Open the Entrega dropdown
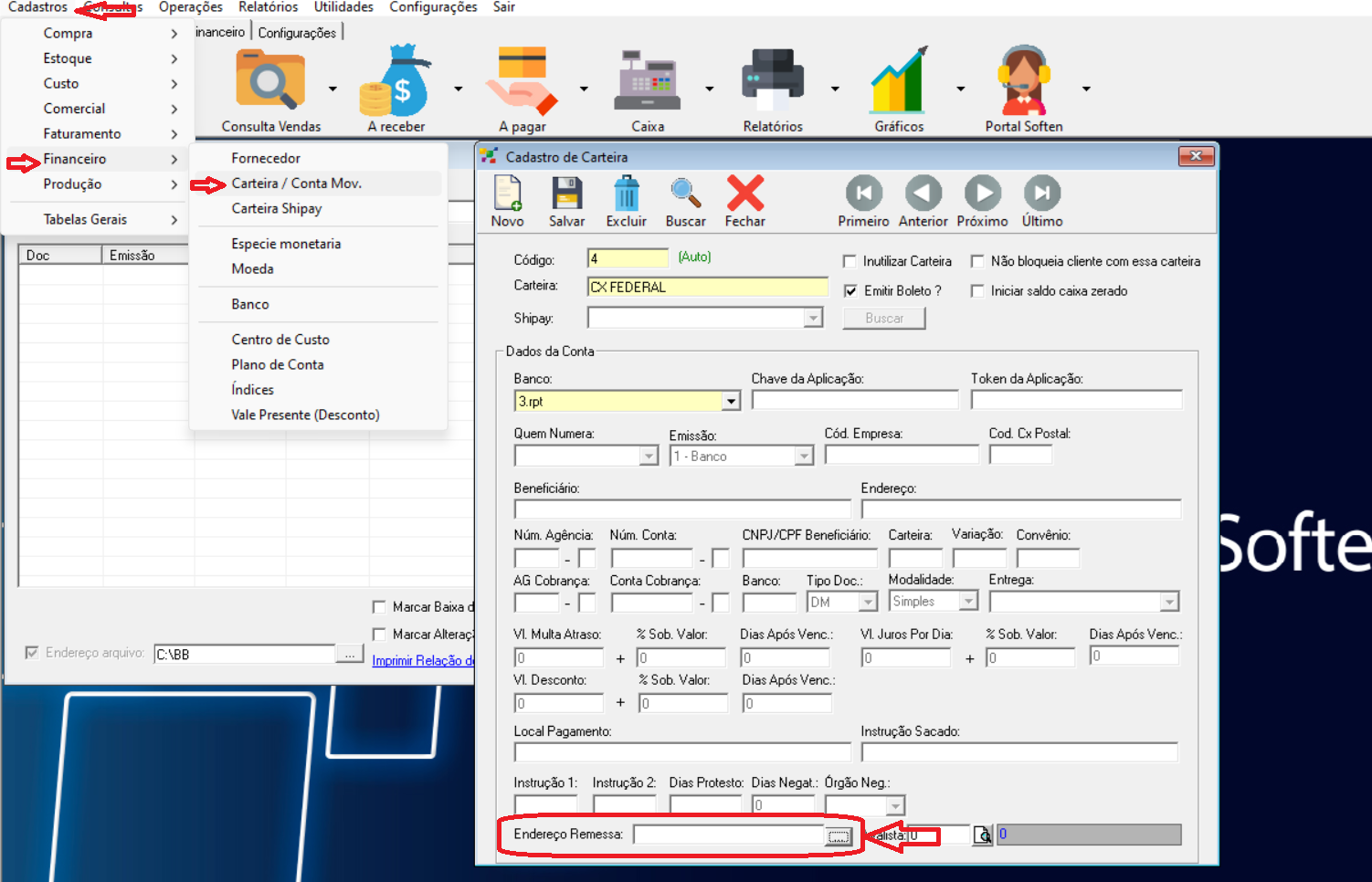 pos(1169,602)
